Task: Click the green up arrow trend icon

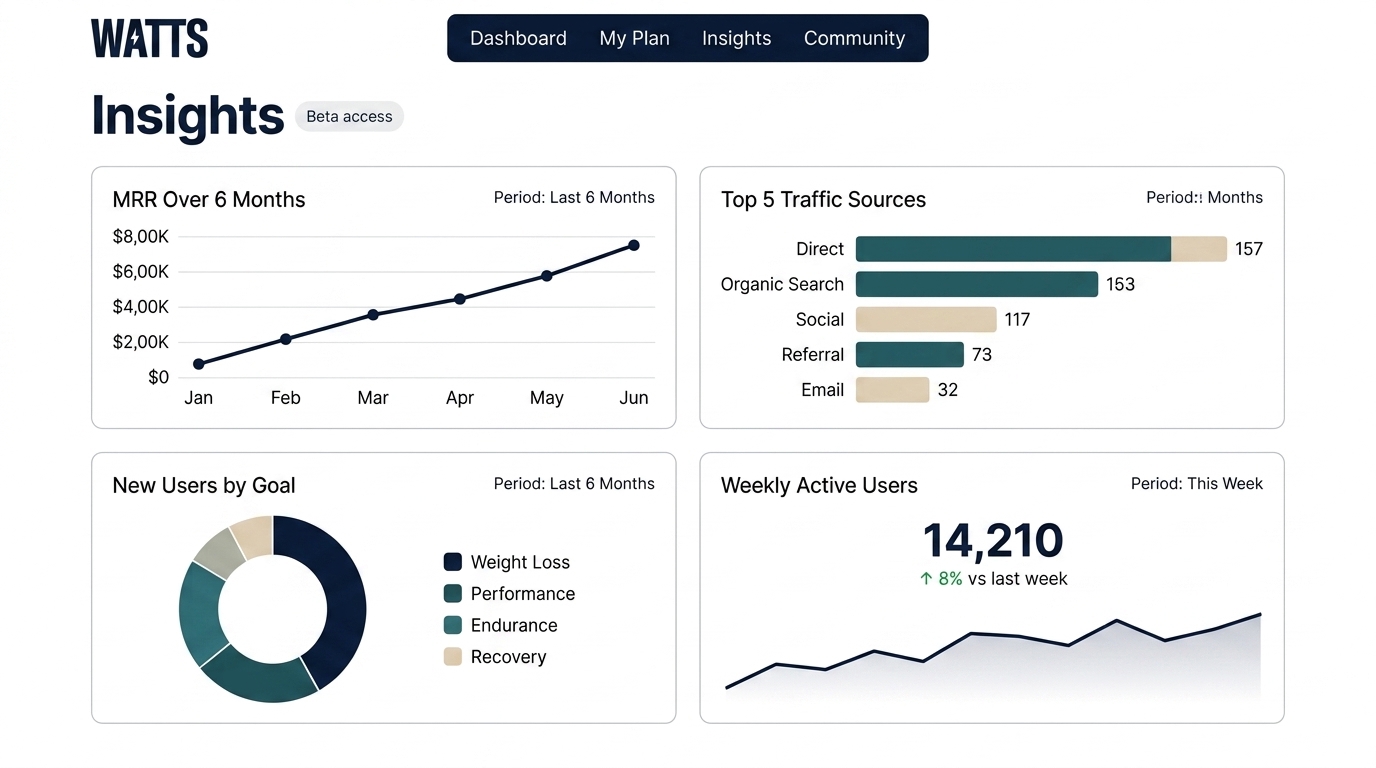Action: point(926,579)
